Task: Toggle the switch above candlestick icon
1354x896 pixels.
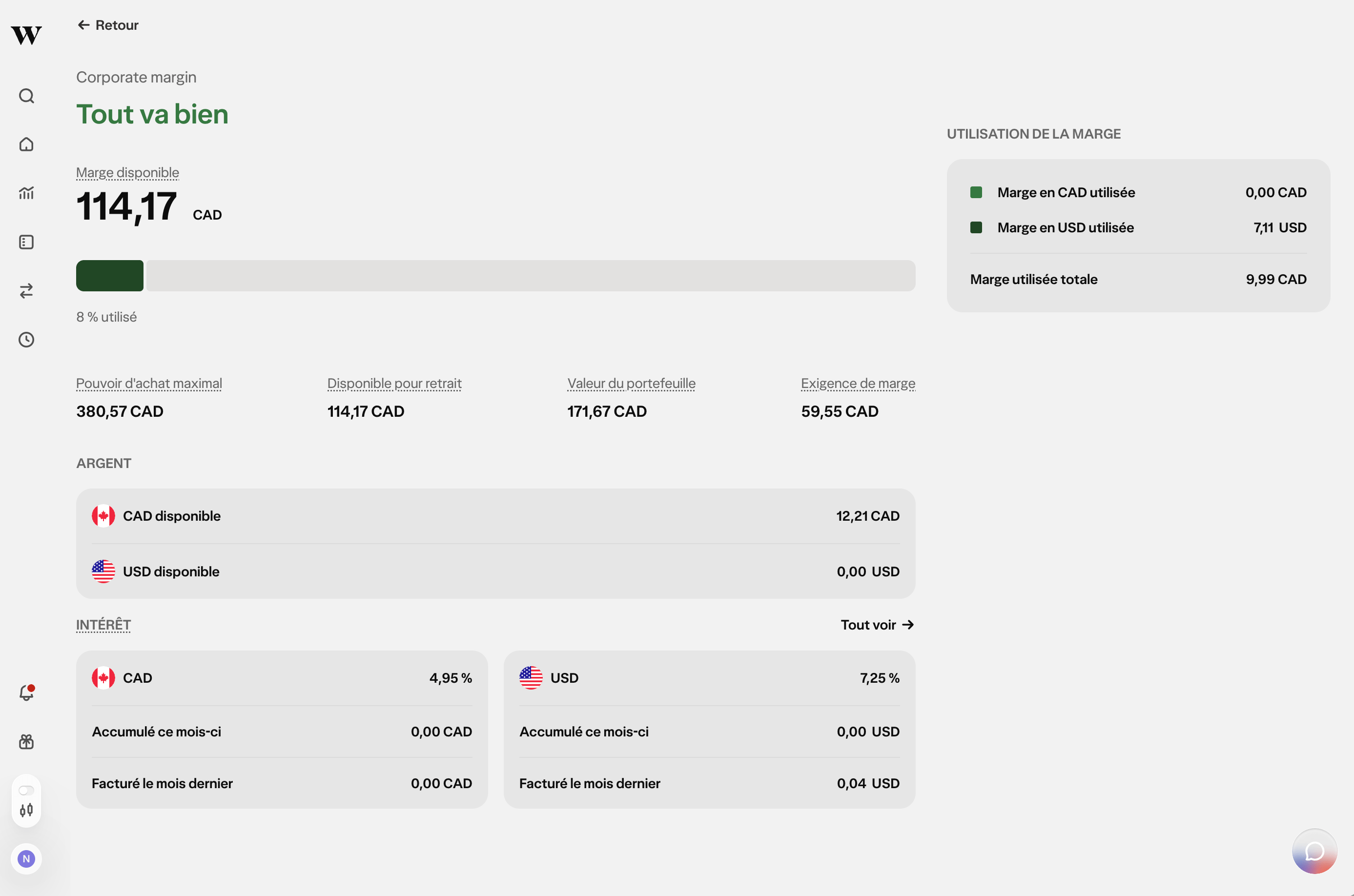Action: coord(26,790)
